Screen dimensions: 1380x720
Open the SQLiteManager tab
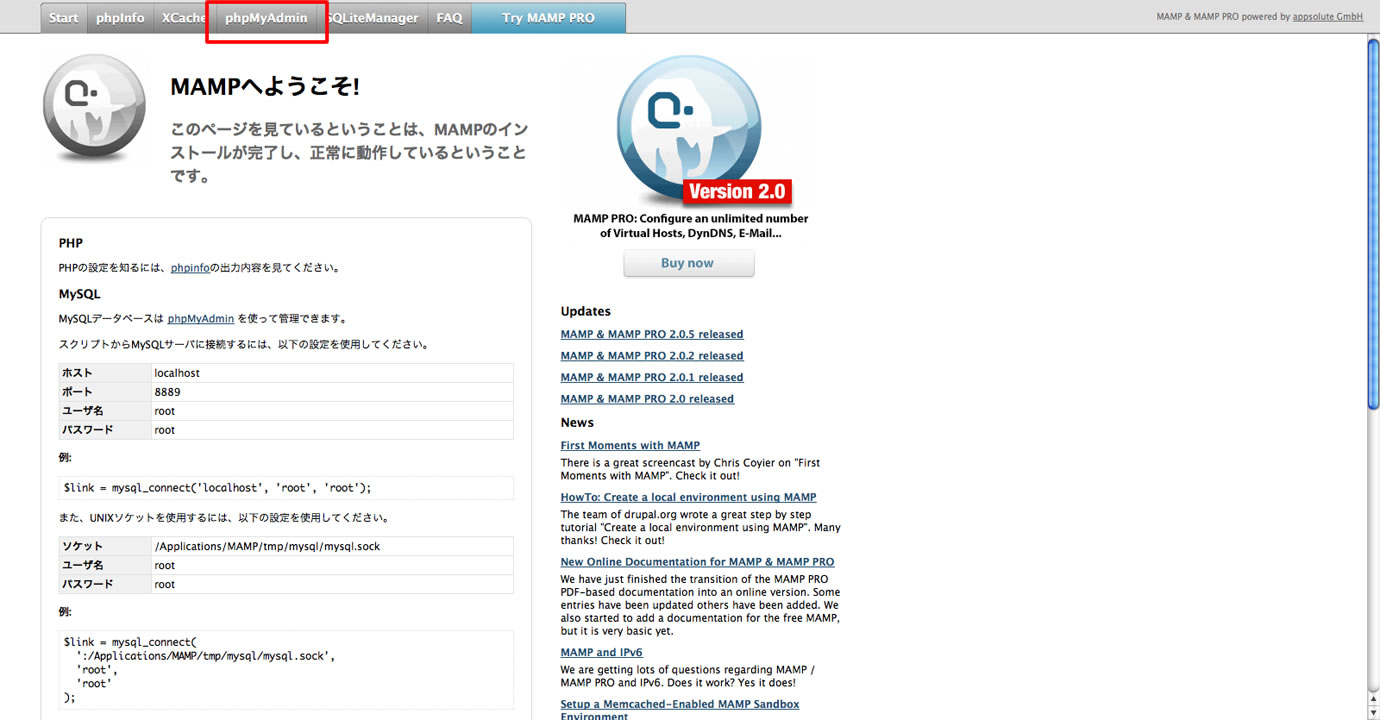(x=372, y=18)
